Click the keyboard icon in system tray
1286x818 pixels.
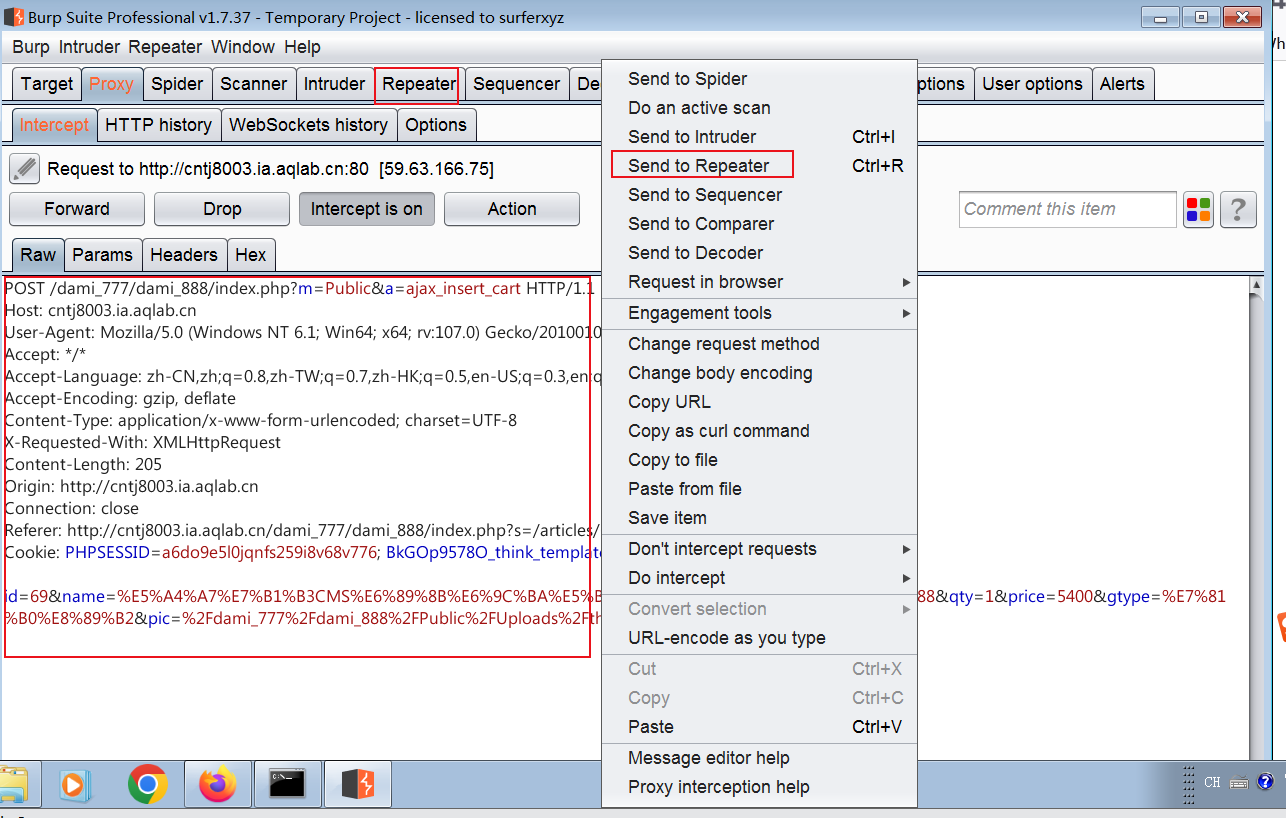1239,782
